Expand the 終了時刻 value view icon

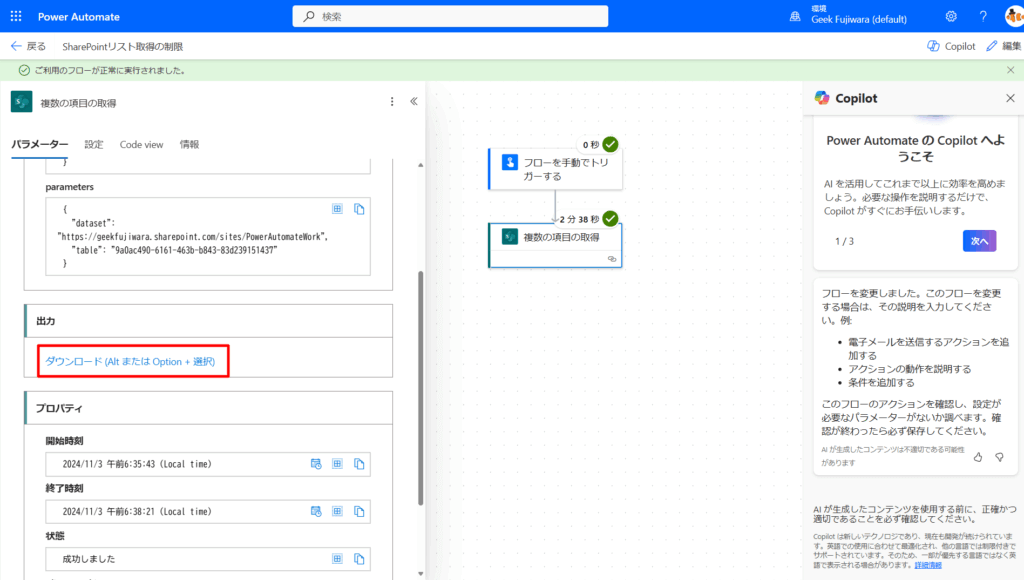pyautogui.click(x=337, y=511)
